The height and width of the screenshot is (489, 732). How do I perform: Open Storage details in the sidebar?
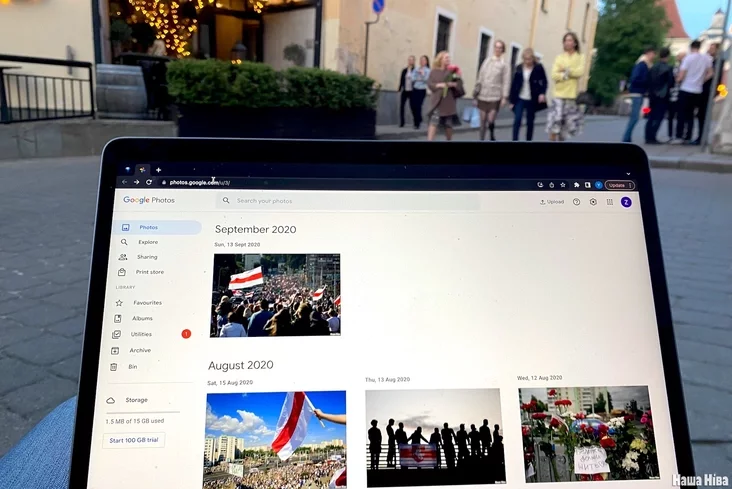(x=136, y=400)
